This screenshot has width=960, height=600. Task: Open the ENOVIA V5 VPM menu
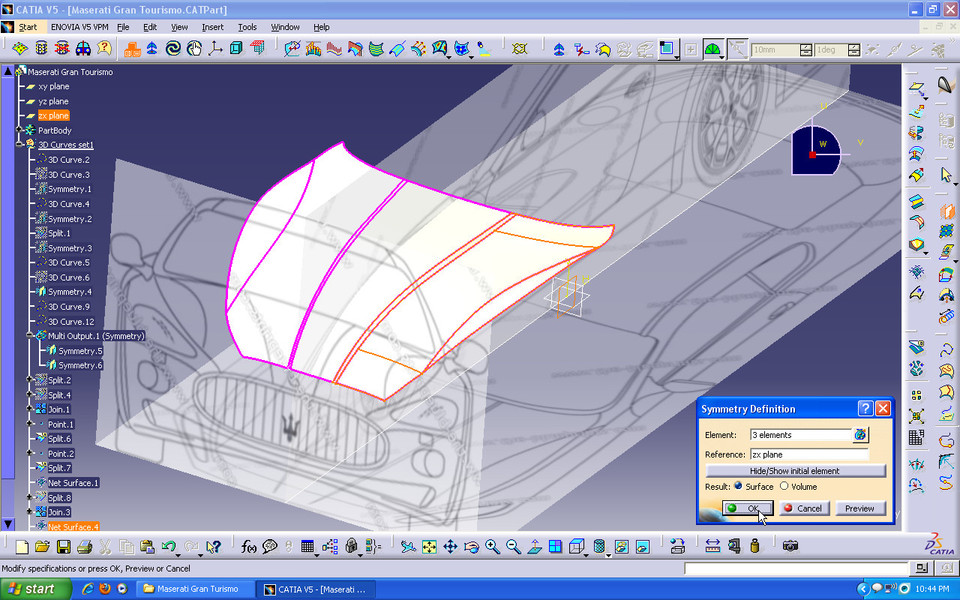coord(79,27)
